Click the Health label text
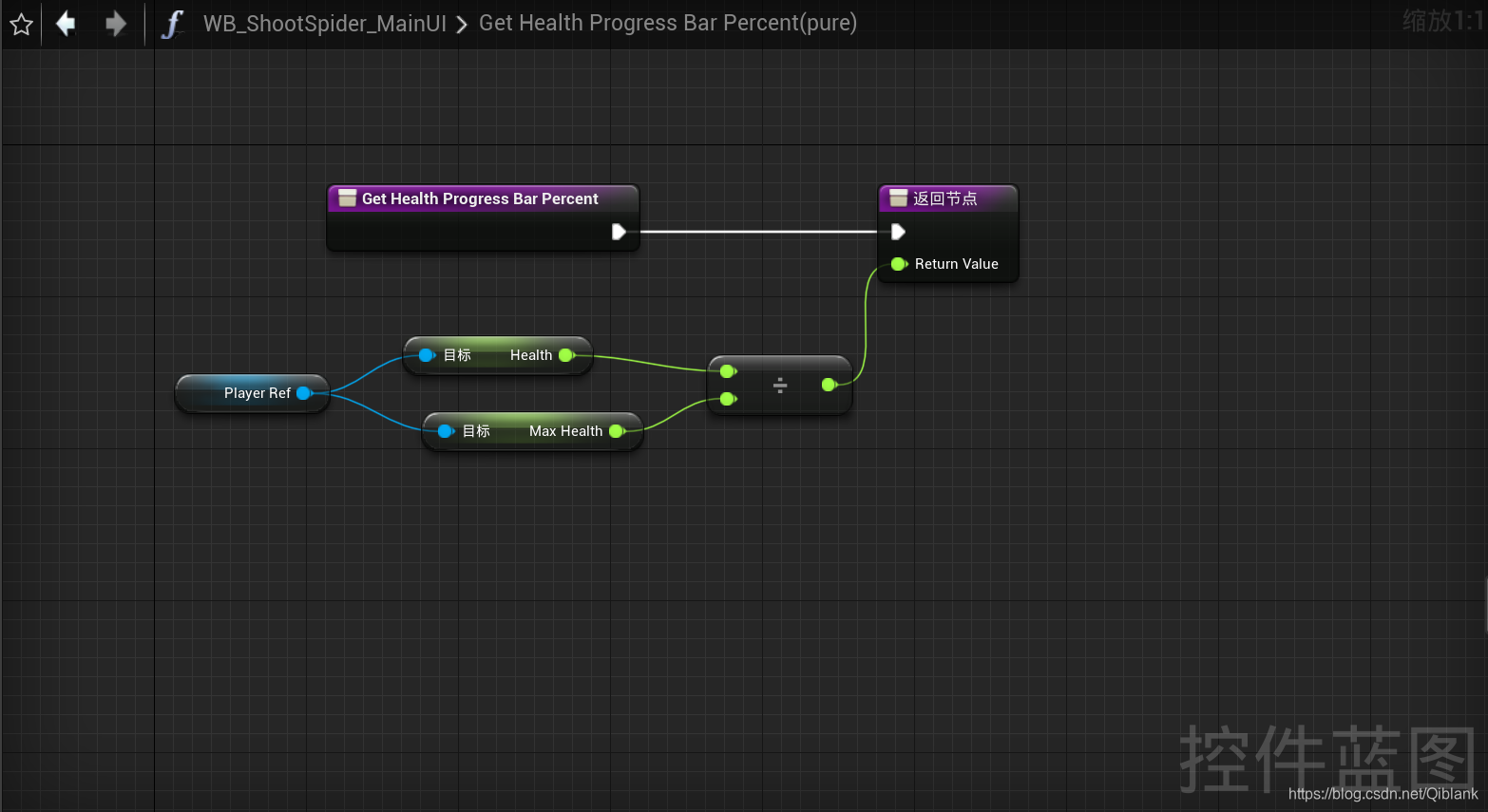1488x812 pixels. [x=531, y=355]
